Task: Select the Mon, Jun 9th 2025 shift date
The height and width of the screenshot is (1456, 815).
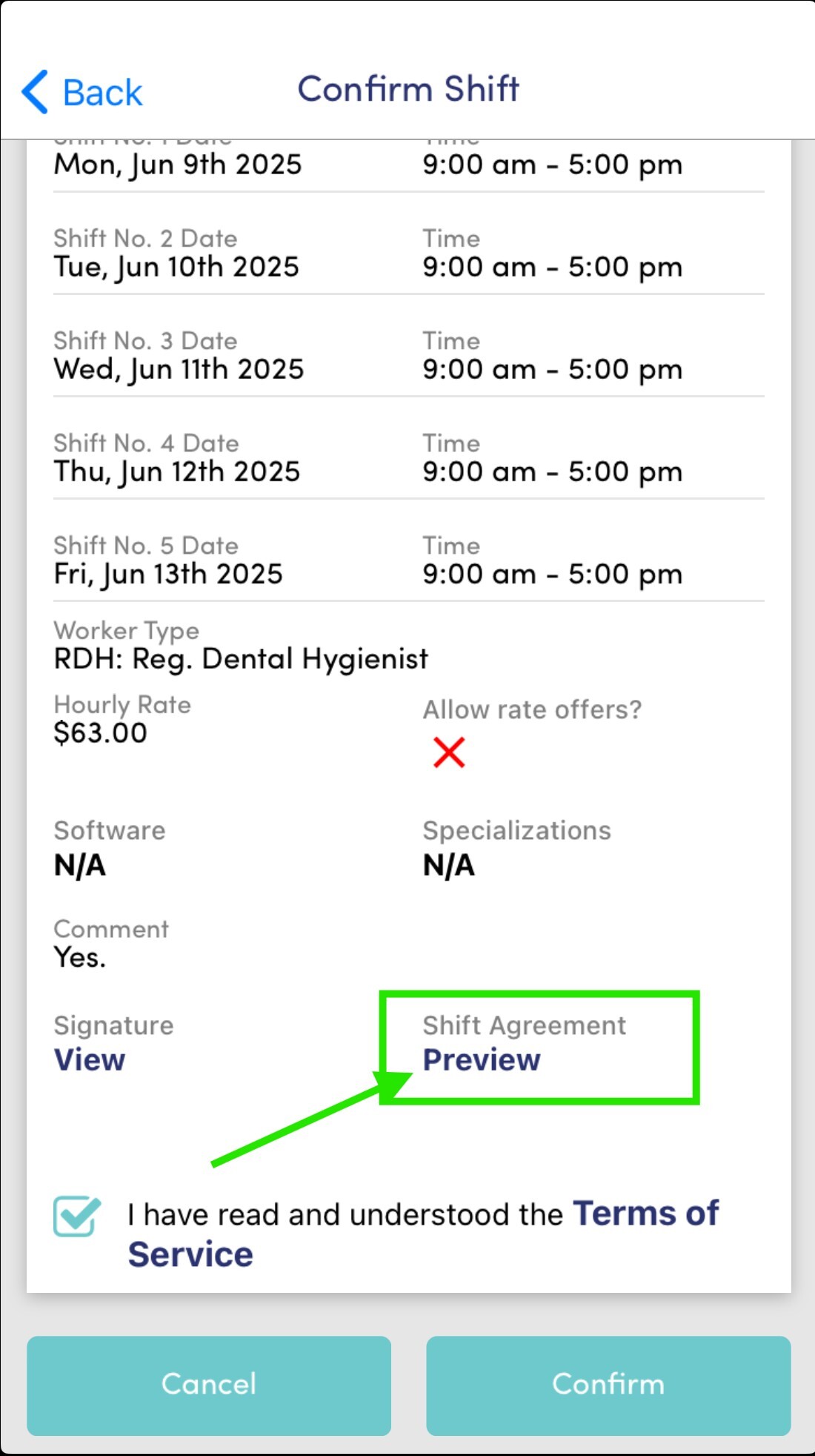Action: click(178, 165)
